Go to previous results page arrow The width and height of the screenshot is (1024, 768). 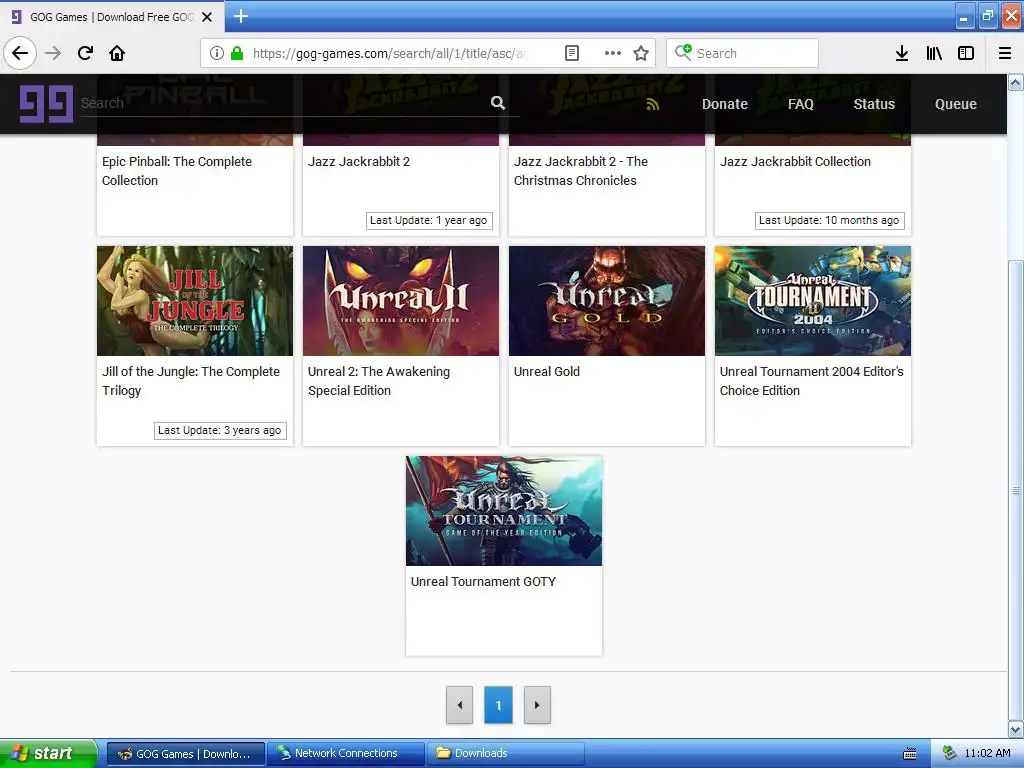coord(459,705)
